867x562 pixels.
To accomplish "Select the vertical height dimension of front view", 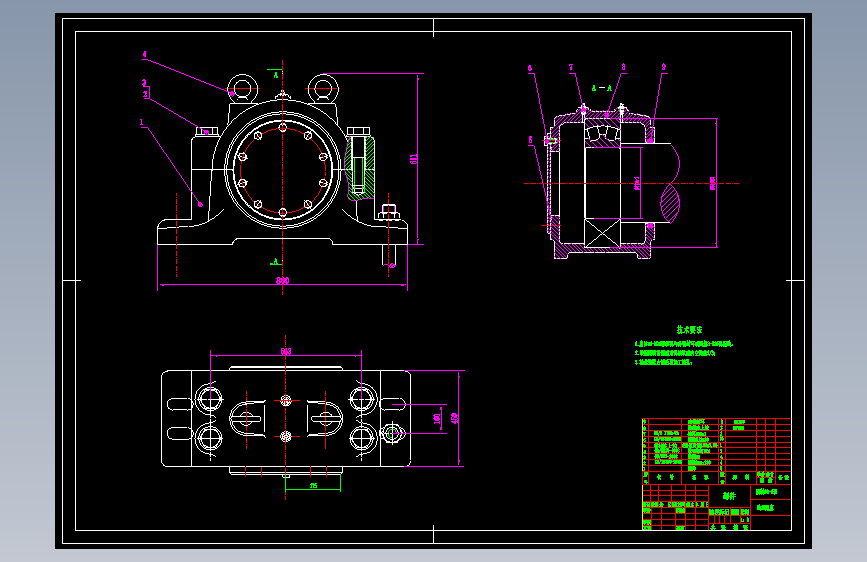I will [414, 159].
